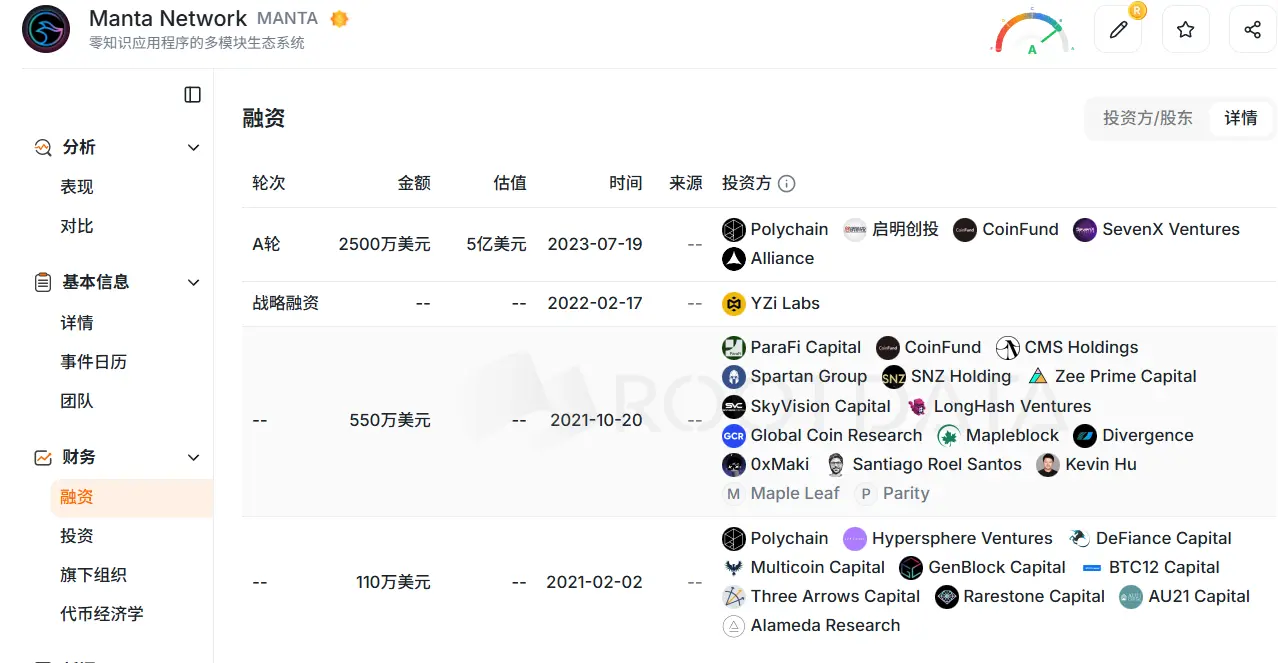Click the share icon button
This screenshot has width=1278, height=663.
point(1252,29)
